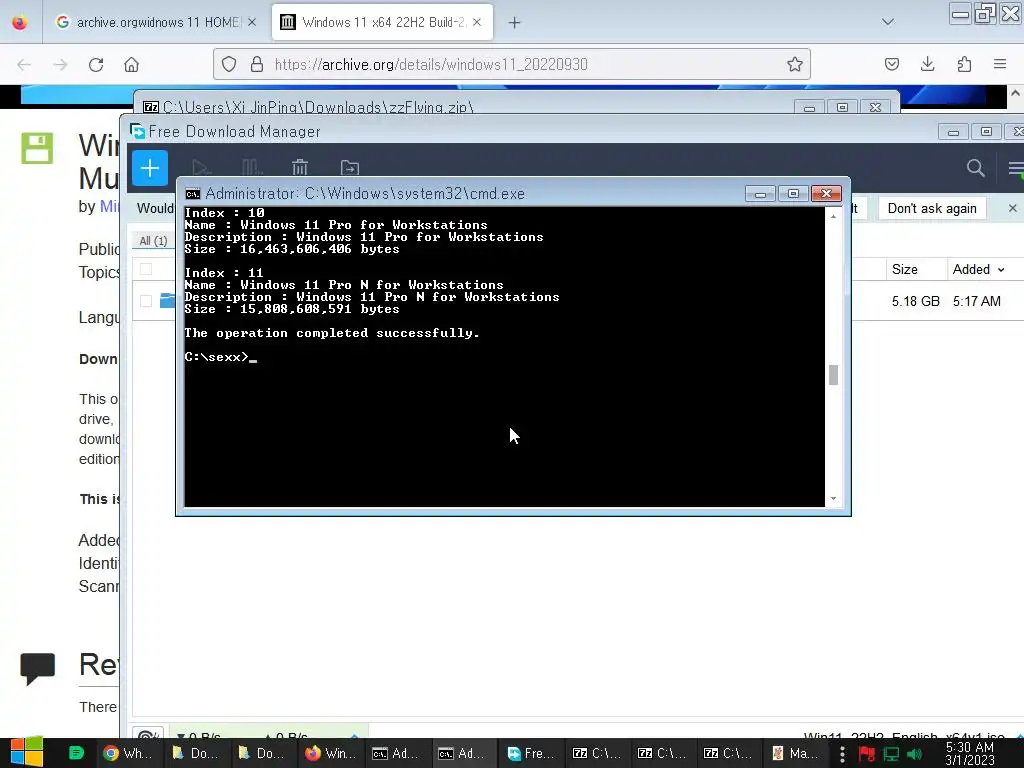Screen dimensions: 1024x768
Task: Click the site security padlock icon
Action: pos(257,64)
